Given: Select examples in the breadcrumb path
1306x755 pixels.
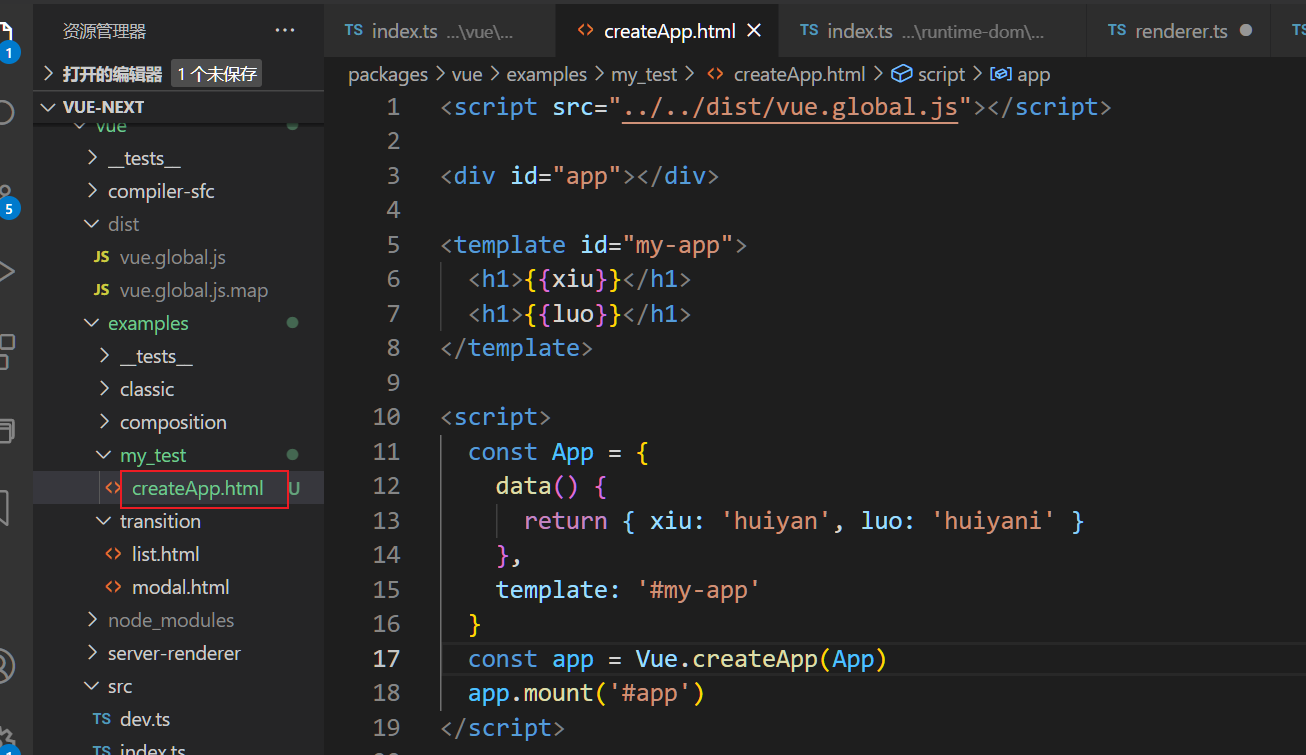Looking at the screenshot, I should [546, 75].
